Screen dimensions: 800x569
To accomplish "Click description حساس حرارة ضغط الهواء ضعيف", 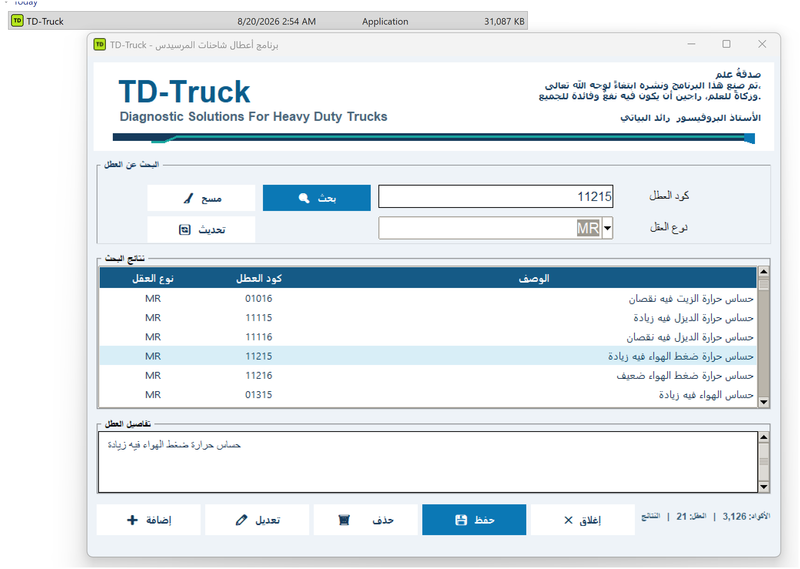I will pyautogui.click(x=685, y=376).
